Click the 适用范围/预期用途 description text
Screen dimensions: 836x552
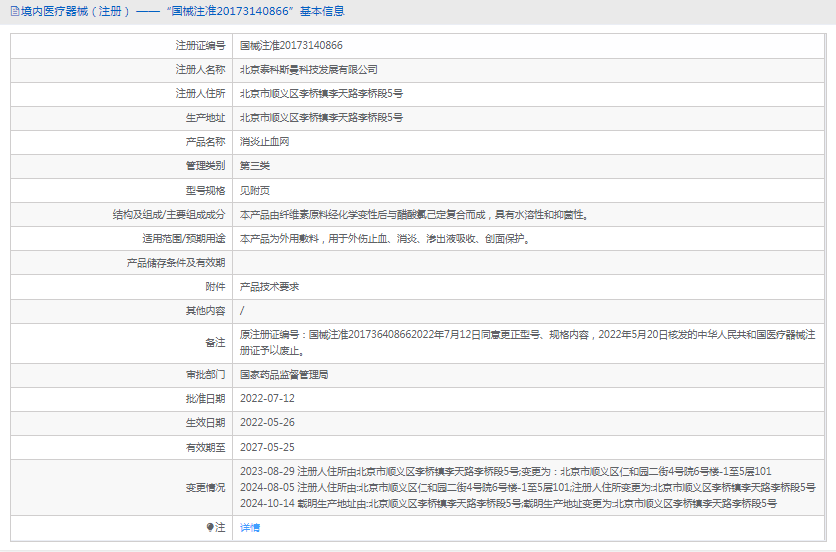[x=385, y=238]
